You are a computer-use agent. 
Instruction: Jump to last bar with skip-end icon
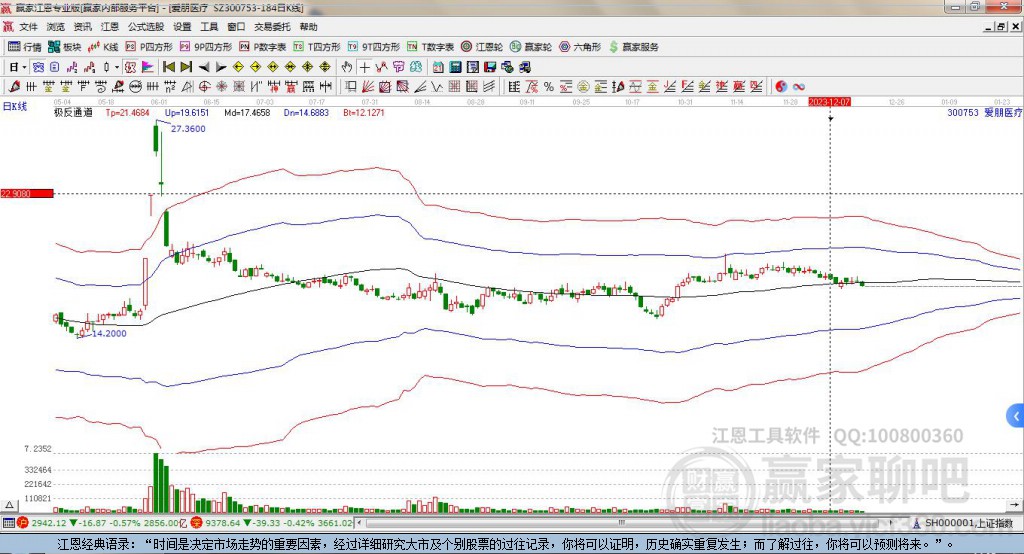tap(186, 67)
